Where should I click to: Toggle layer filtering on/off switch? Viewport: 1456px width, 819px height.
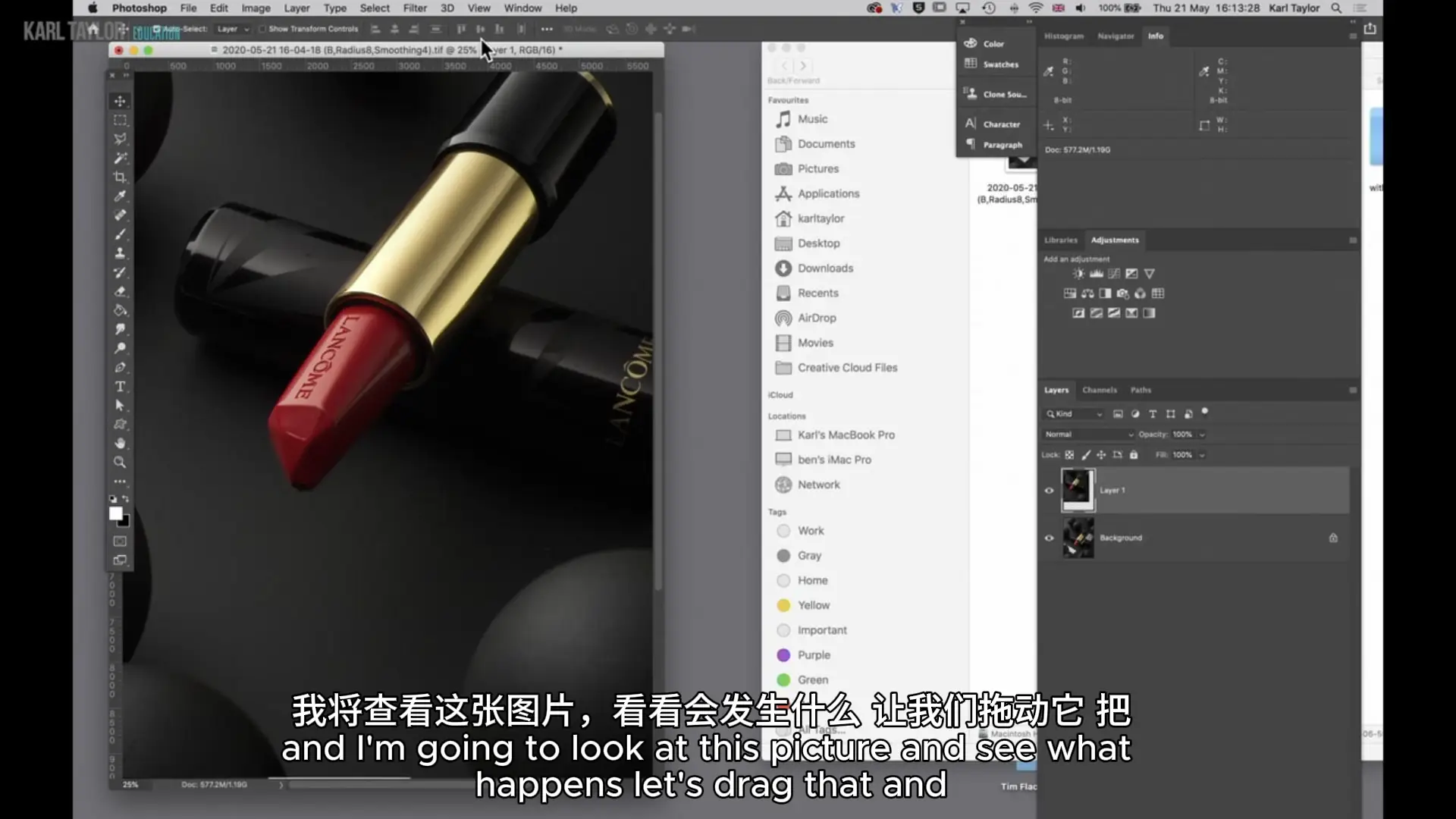(x=1205, y=413)
